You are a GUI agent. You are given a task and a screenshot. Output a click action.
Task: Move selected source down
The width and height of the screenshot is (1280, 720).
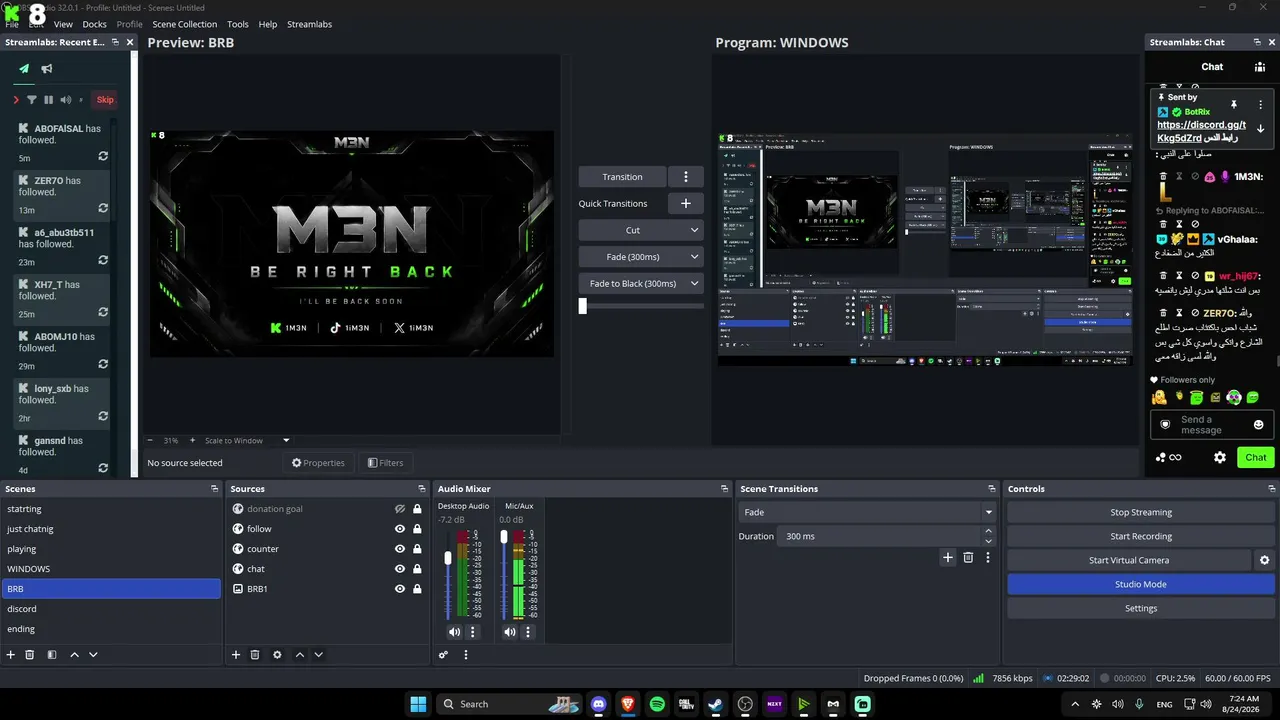click(318, 655)
